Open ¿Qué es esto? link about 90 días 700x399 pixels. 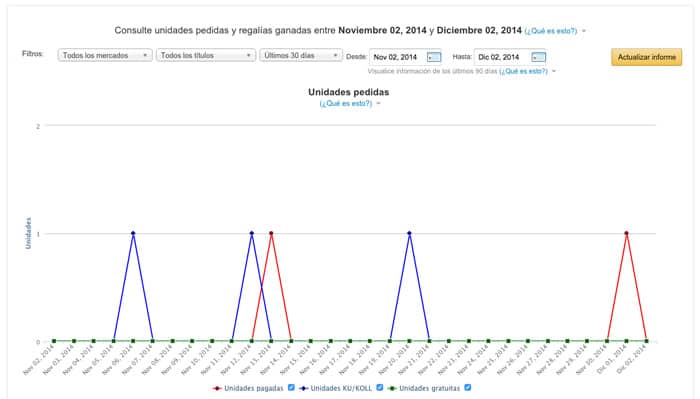tap(523, 71)
